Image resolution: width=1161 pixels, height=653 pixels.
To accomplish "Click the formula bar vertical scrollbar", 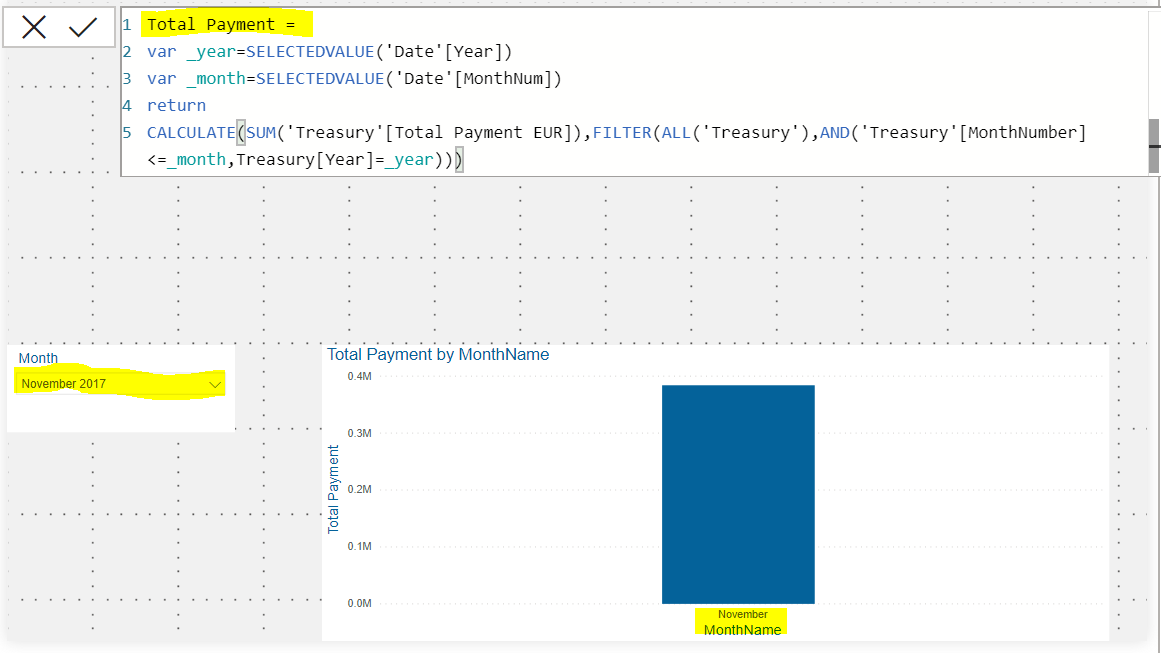I will pos(1154,146).
